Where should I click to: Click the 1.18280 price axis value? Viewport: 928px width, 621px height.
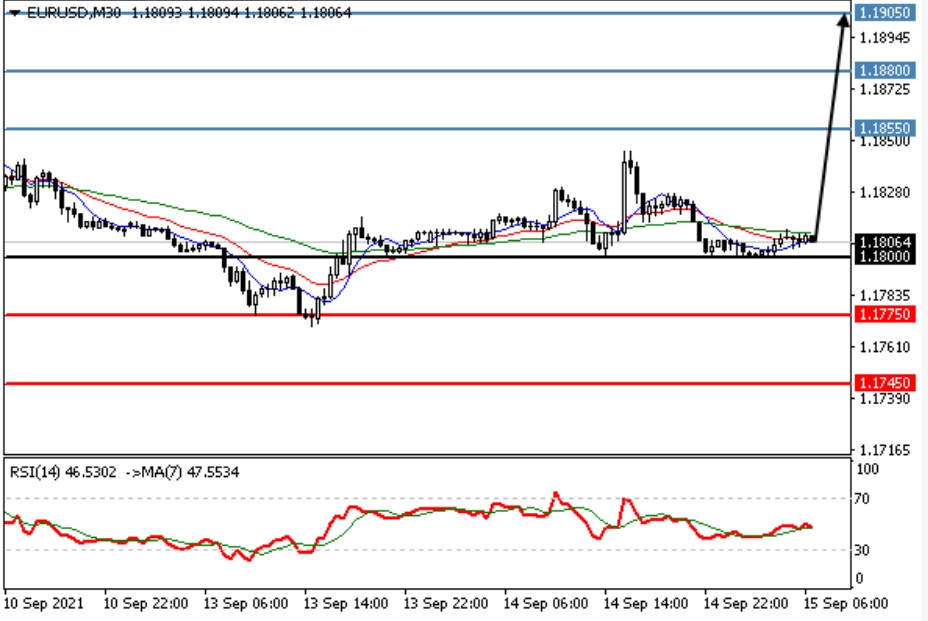coord(885,192)
